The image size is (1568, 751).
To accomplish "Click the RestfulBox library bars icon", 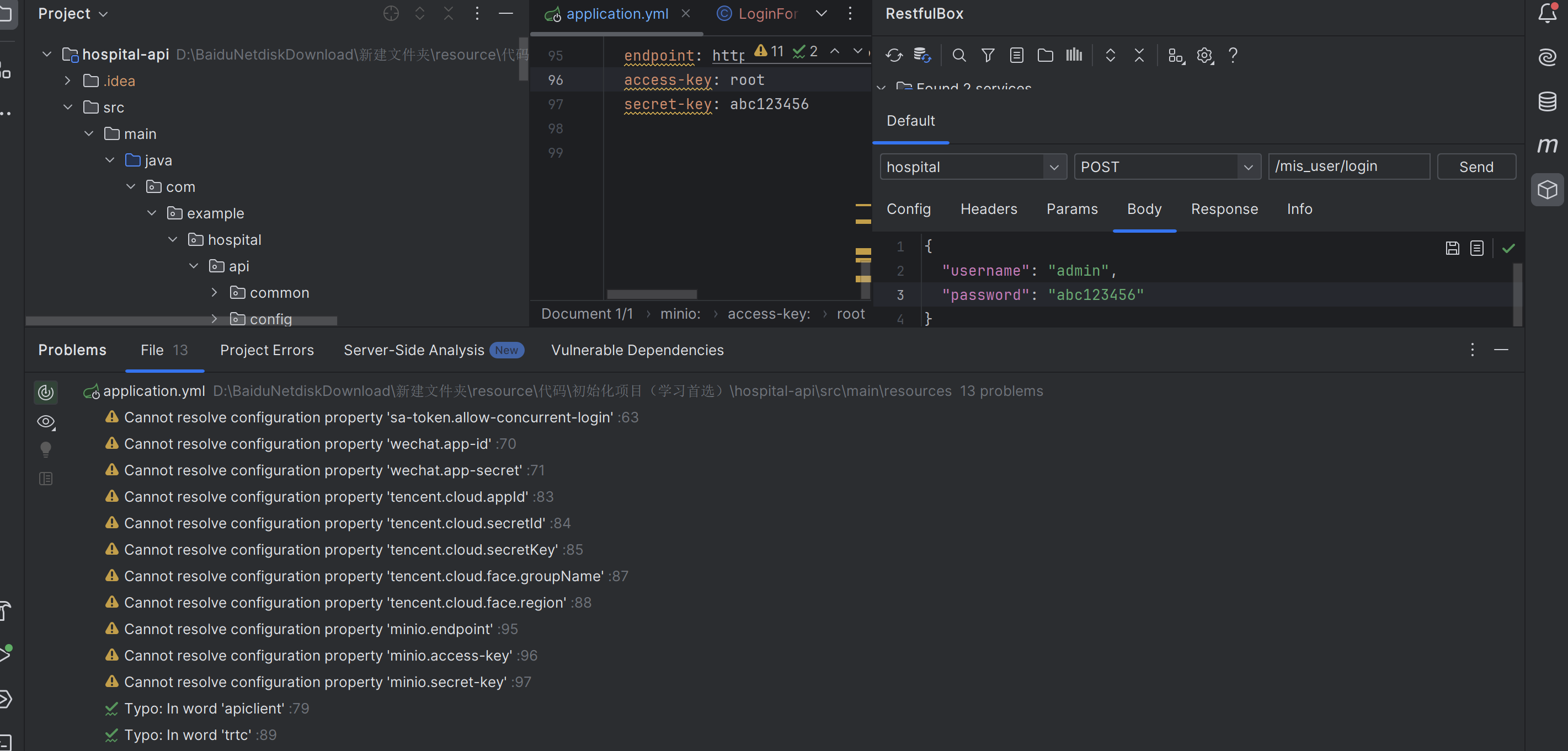I will coord(1074,55).
